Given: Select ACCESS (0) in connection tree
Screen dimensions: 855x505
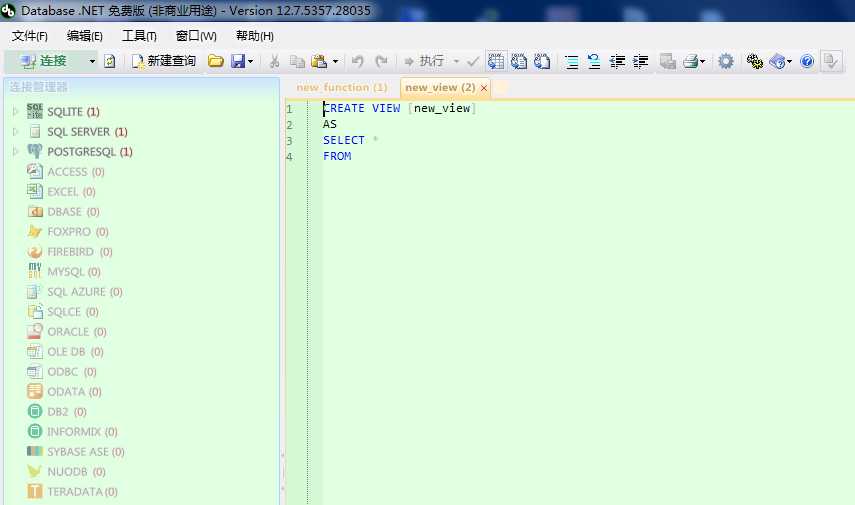Looking at the screenshot, I should coord(76,172).
